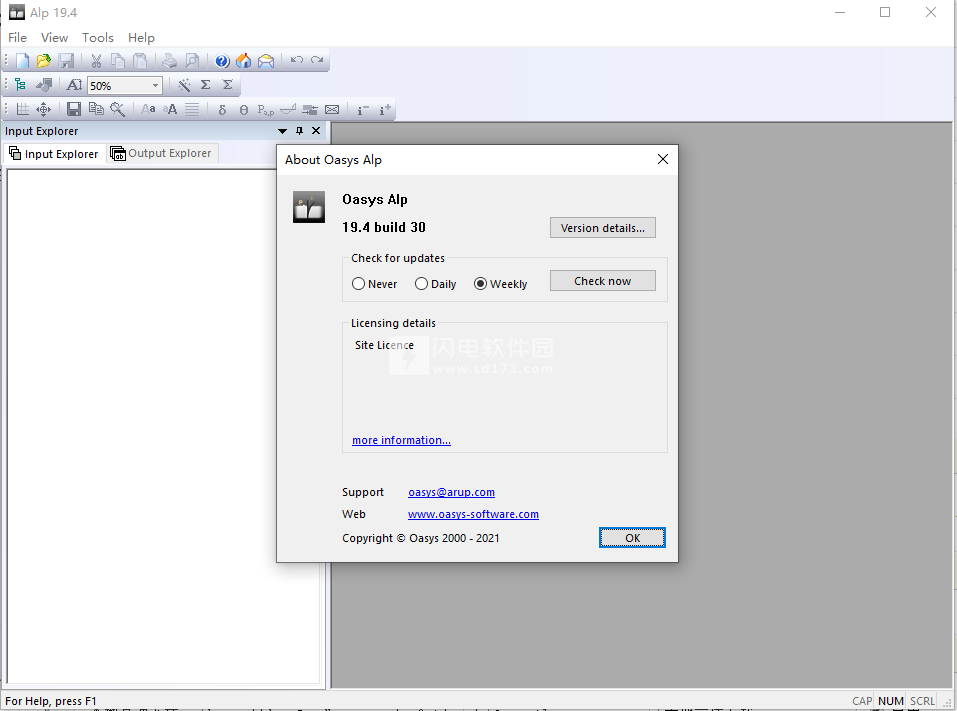Viewport: 957px width, 711px height.
Task: Click the wizard wand icon
Action: (x=184, y=85)
